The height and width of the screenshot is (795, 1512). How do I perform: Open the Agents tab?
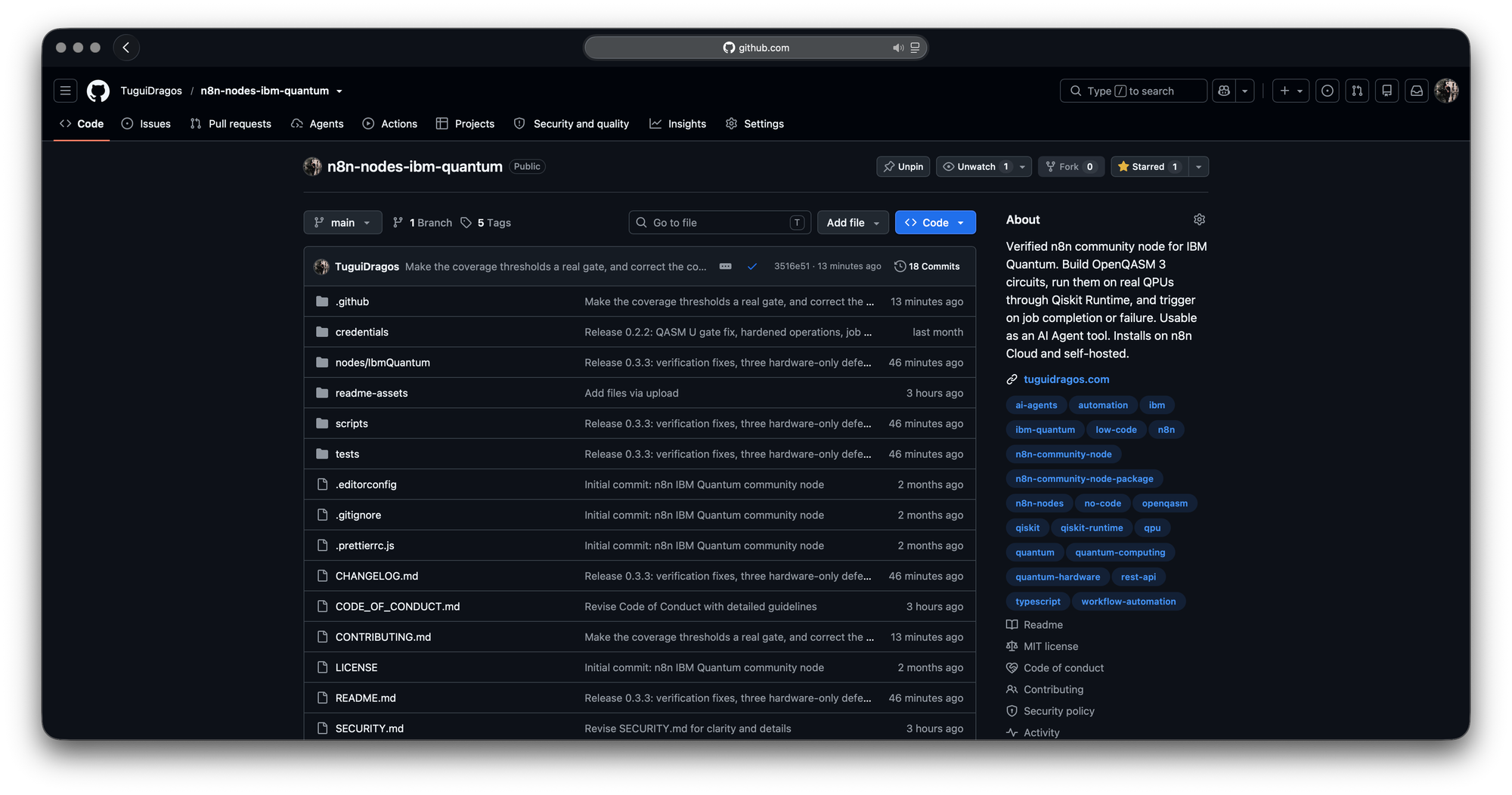tap(318, 124)
